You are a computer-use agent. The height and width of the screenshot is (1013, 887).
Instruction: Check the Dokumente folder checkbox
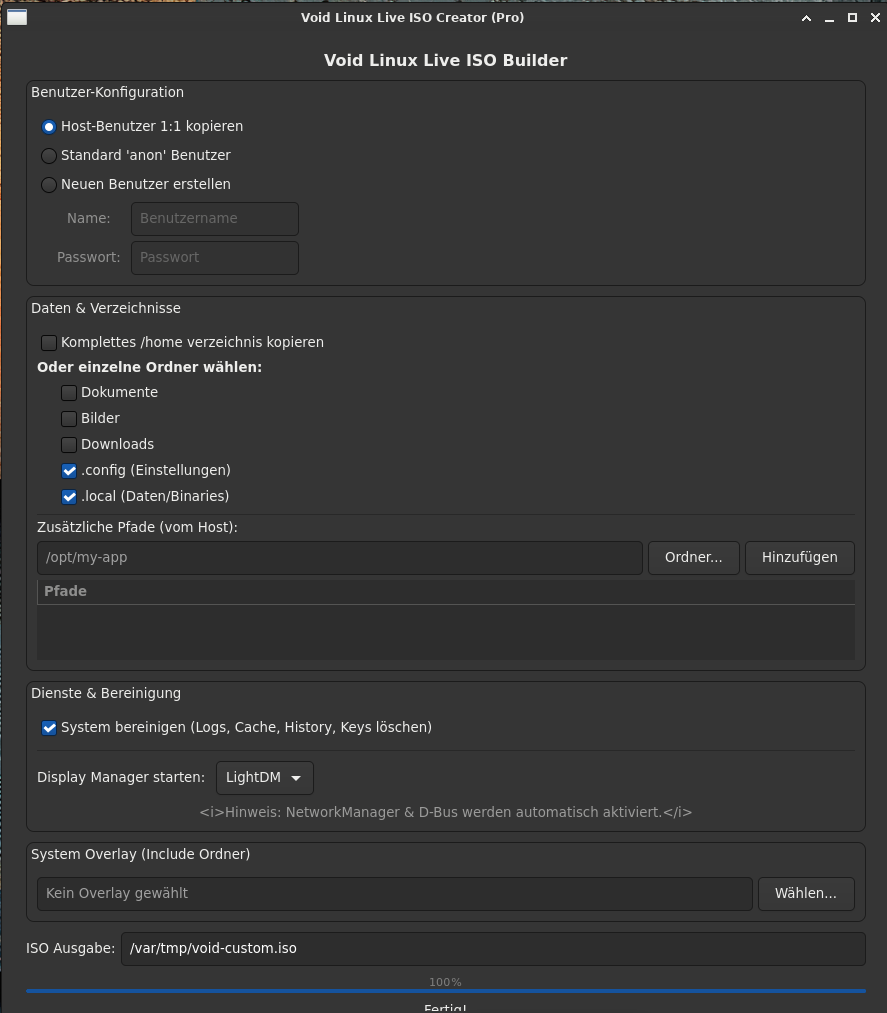click(69, 393)
